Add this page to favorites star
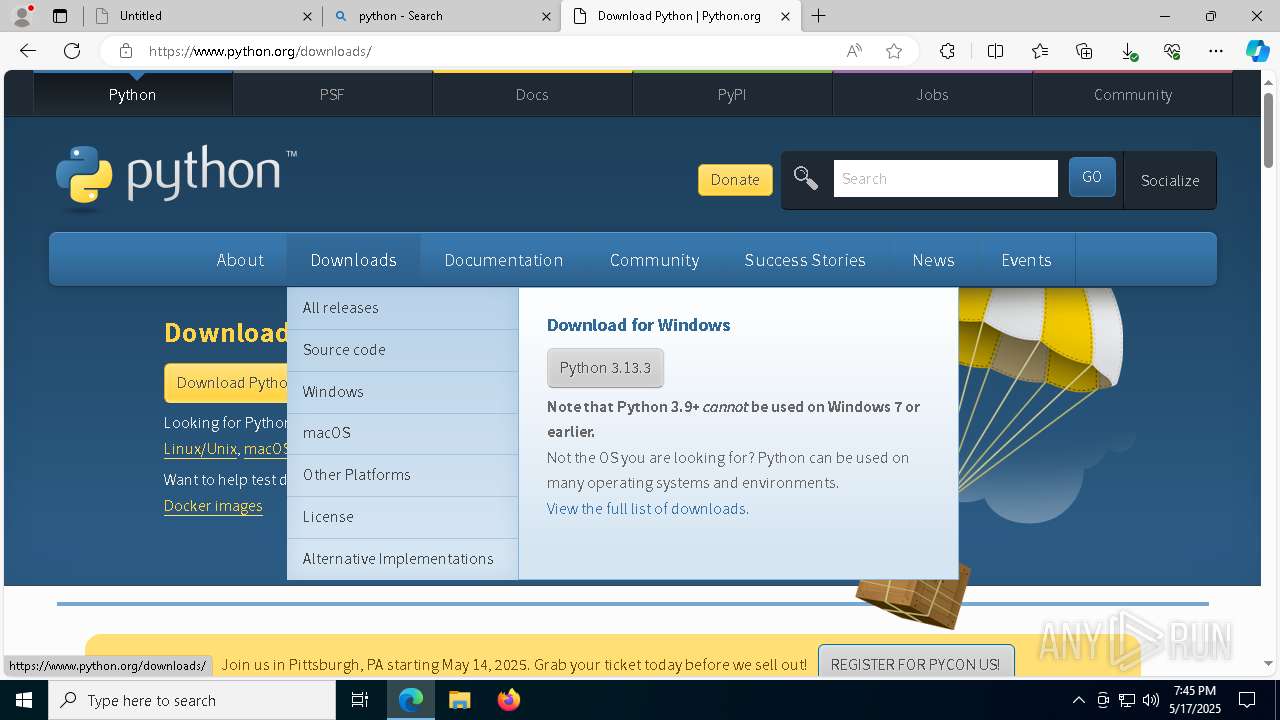Screen dimensions: 1280x720 (894, 51)
